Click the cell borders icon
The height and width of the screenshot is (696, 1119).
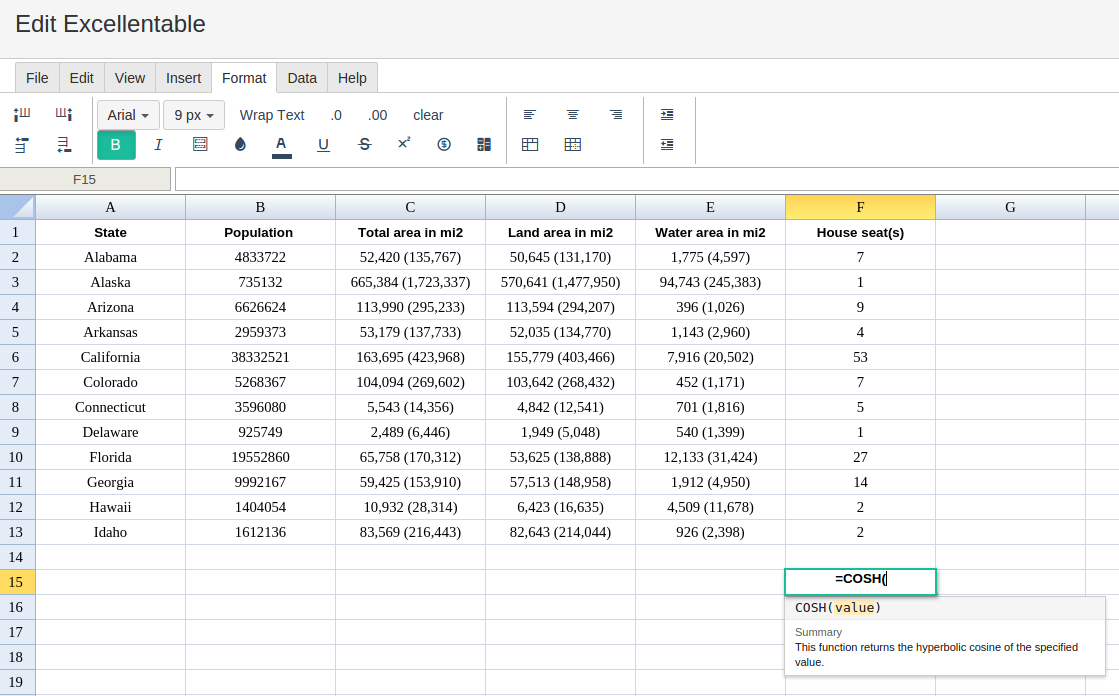click(200, 145)
